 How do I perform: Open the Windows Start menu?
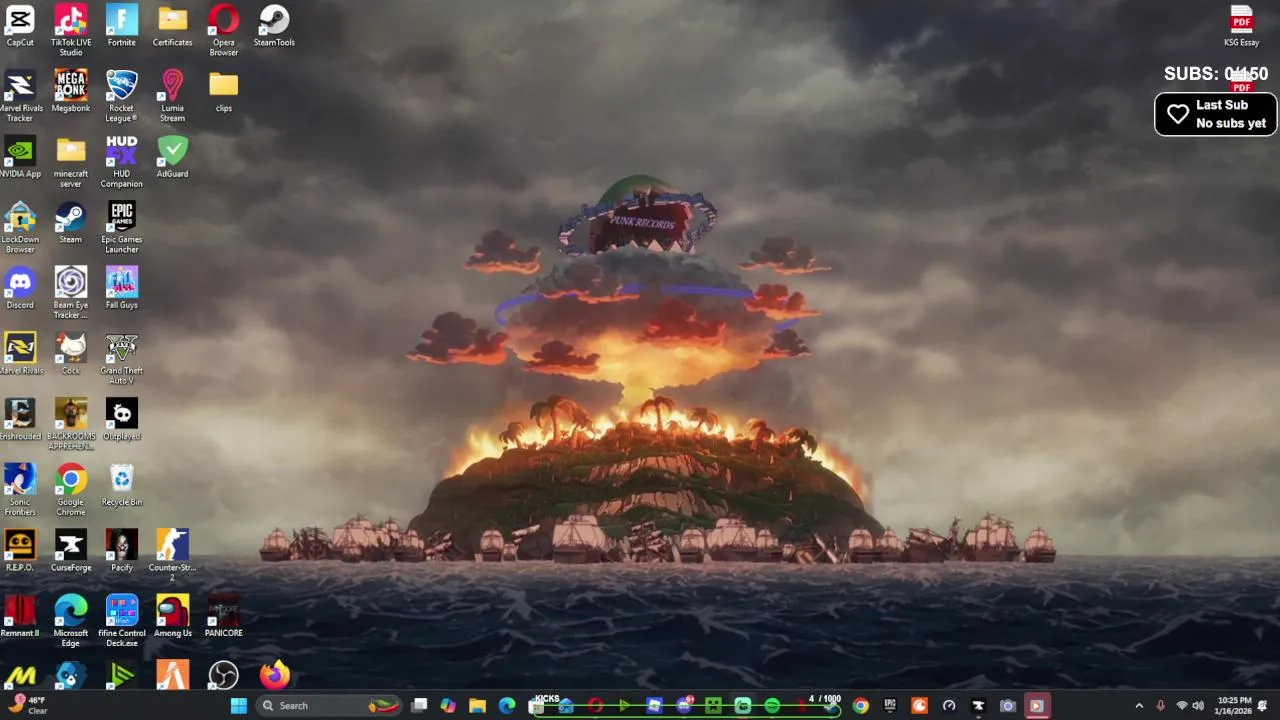pos(239,706)
